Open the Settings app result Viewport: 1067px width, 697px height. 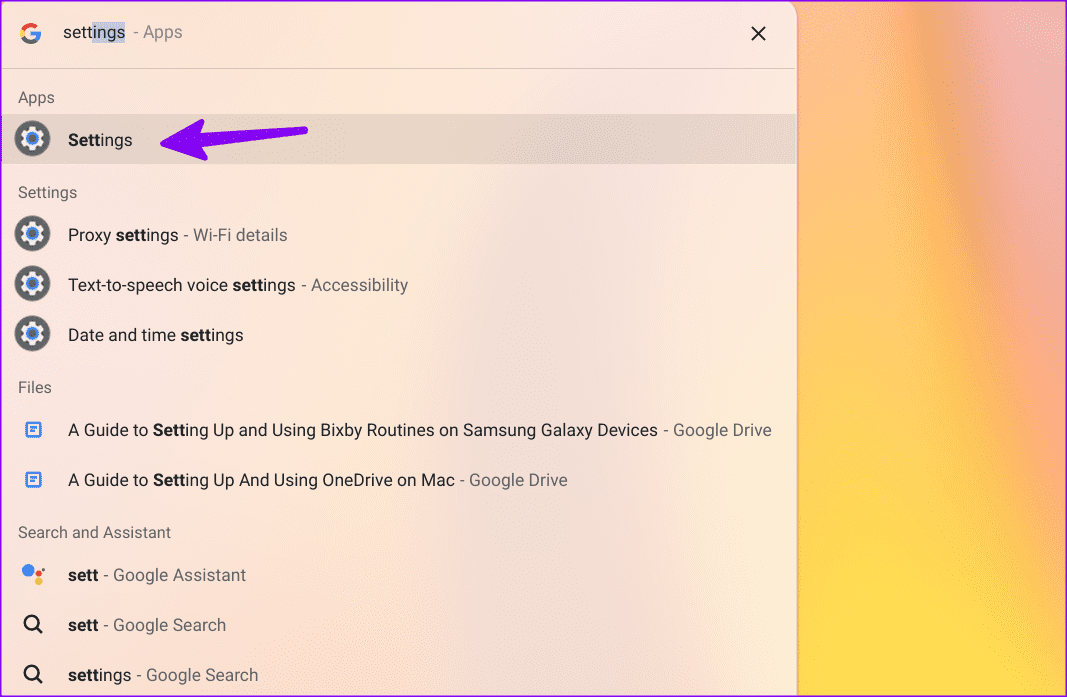coord(398,140)
